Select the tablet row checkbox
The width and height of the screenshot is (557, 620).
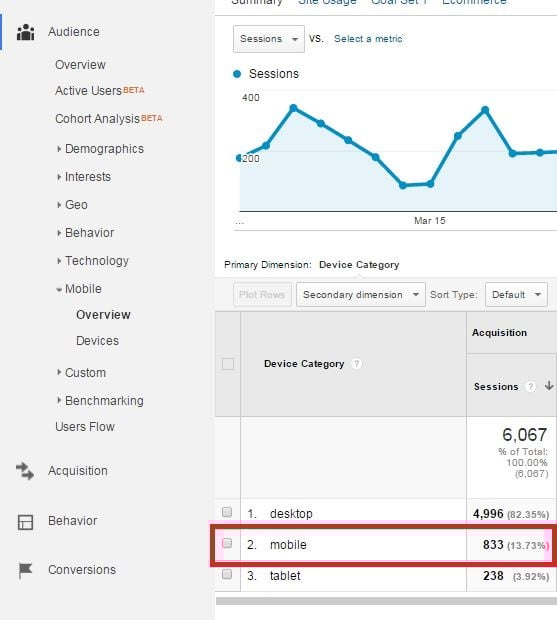[227, 574]
